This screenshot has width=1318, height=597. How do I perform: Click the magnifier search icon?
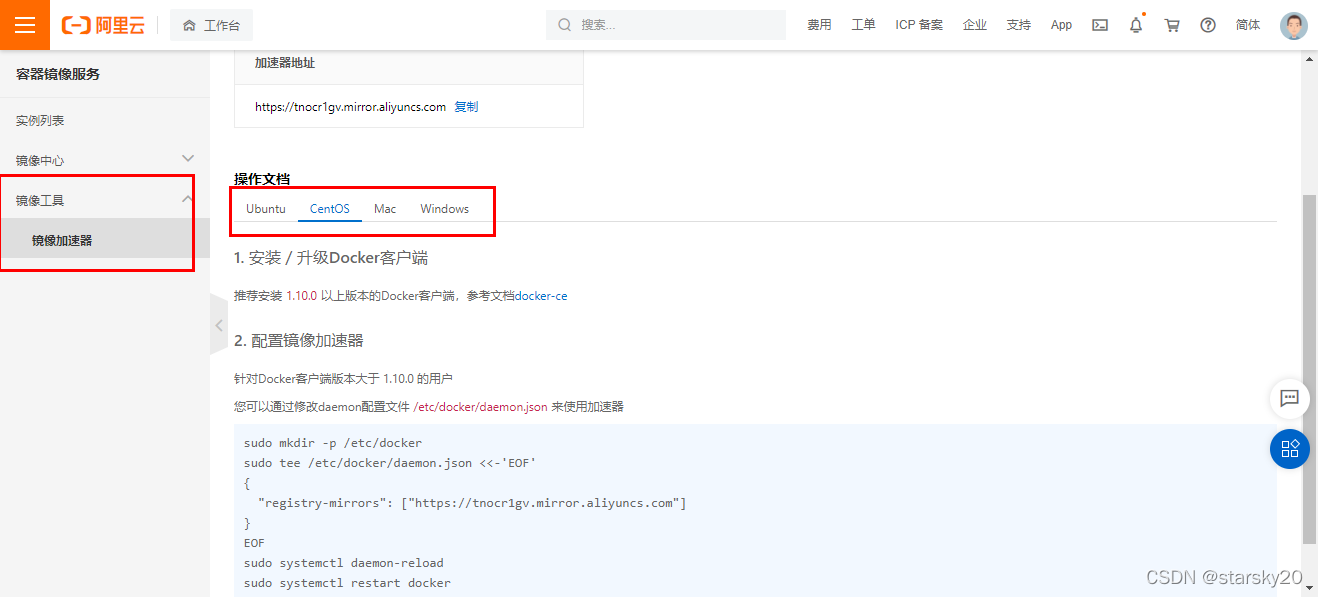[565, 25]
